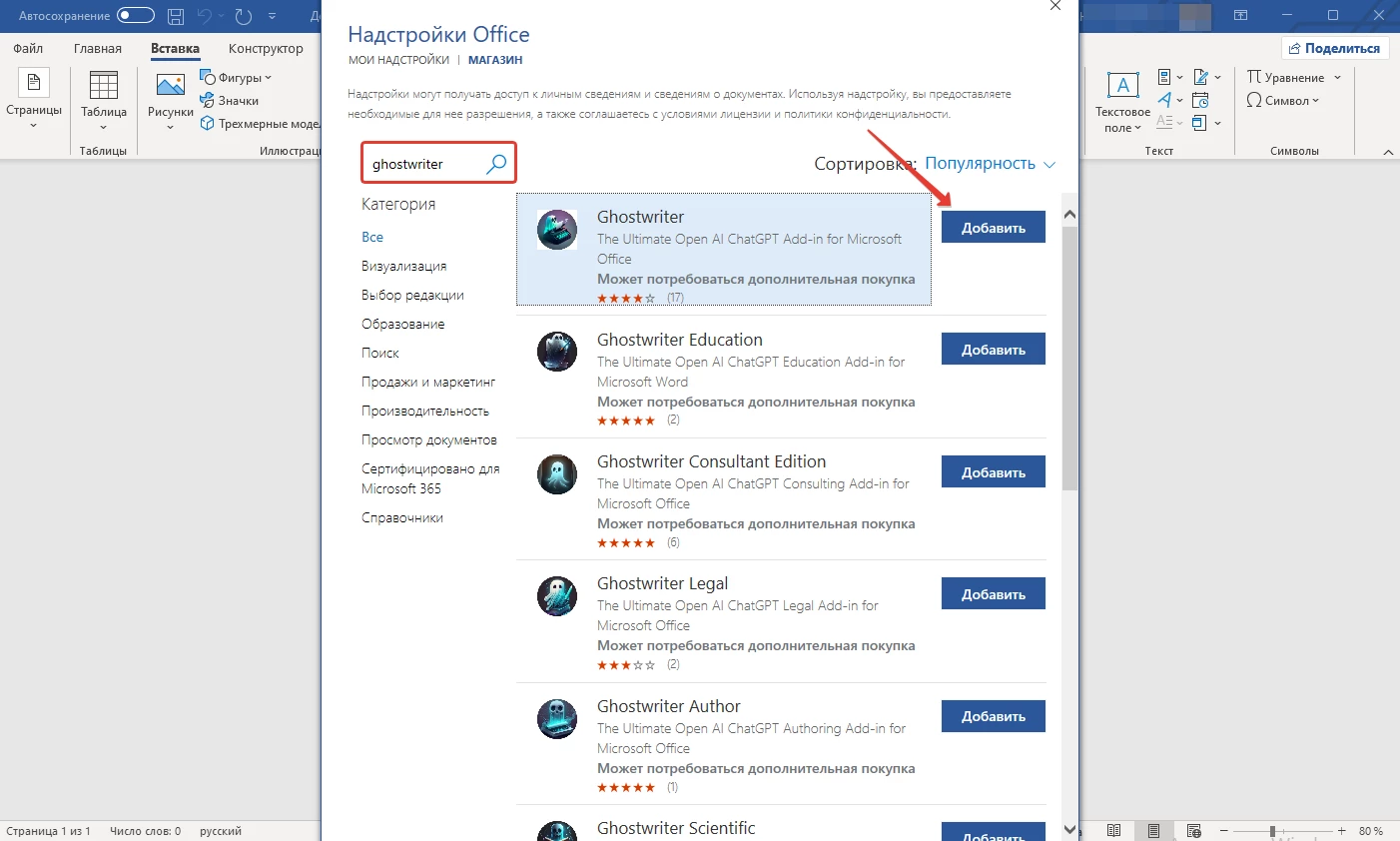
Task: Click the Трехмерные модели cube icon
Action: coord(208,123)
